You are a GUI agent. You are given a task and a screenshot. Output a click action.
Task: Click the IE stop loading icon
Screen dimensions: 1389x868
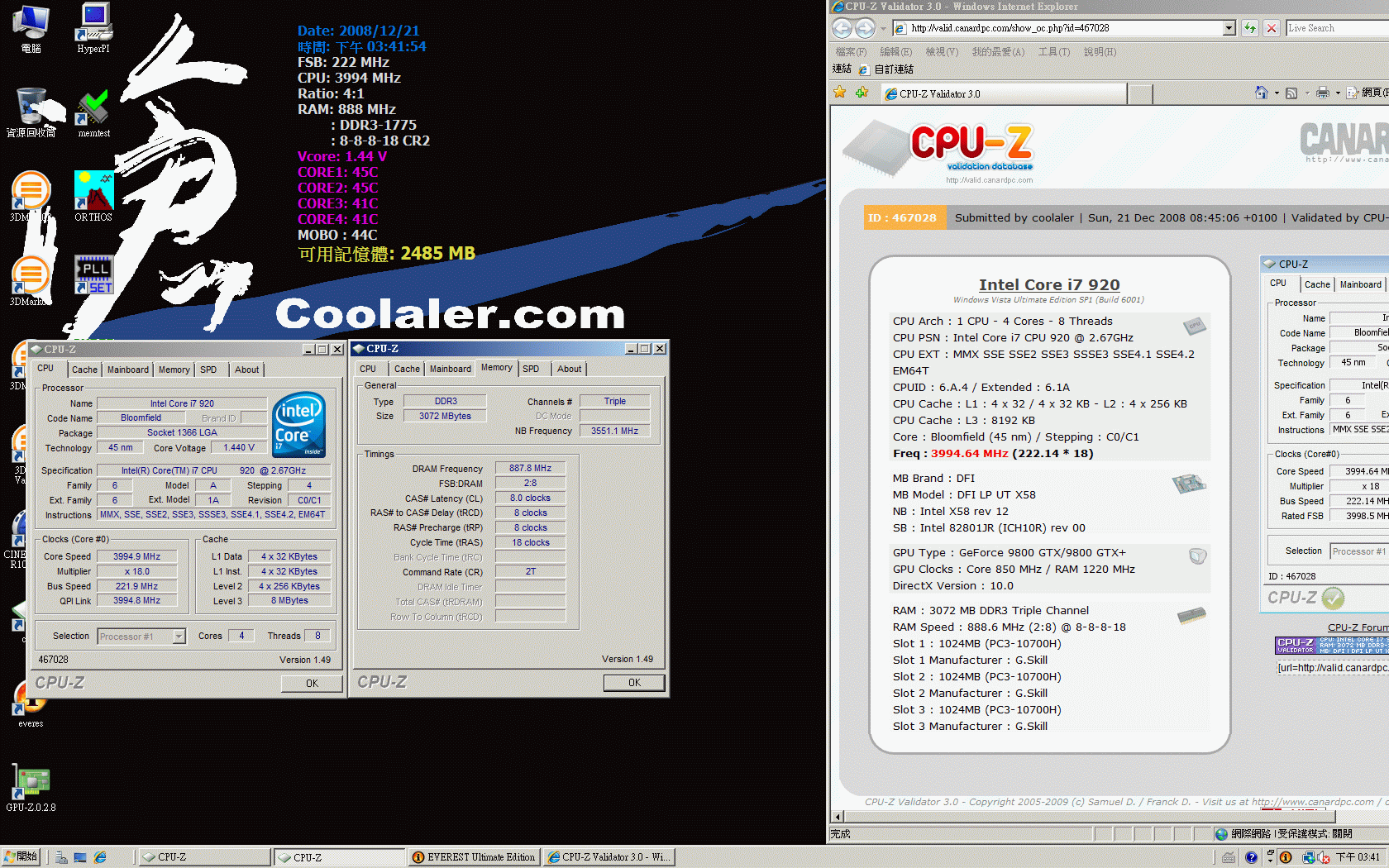pyautogui.click(x=1272, y=28)
